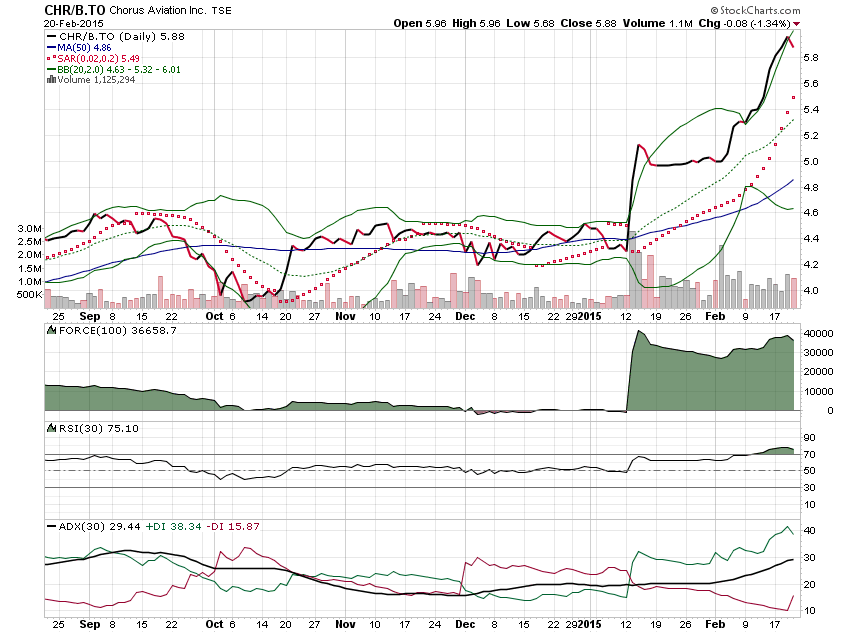The width and height of the screenshot is (850, 633).
Task: Click the RSI(30) 75.10 label
Action: [x=99, y=429]
